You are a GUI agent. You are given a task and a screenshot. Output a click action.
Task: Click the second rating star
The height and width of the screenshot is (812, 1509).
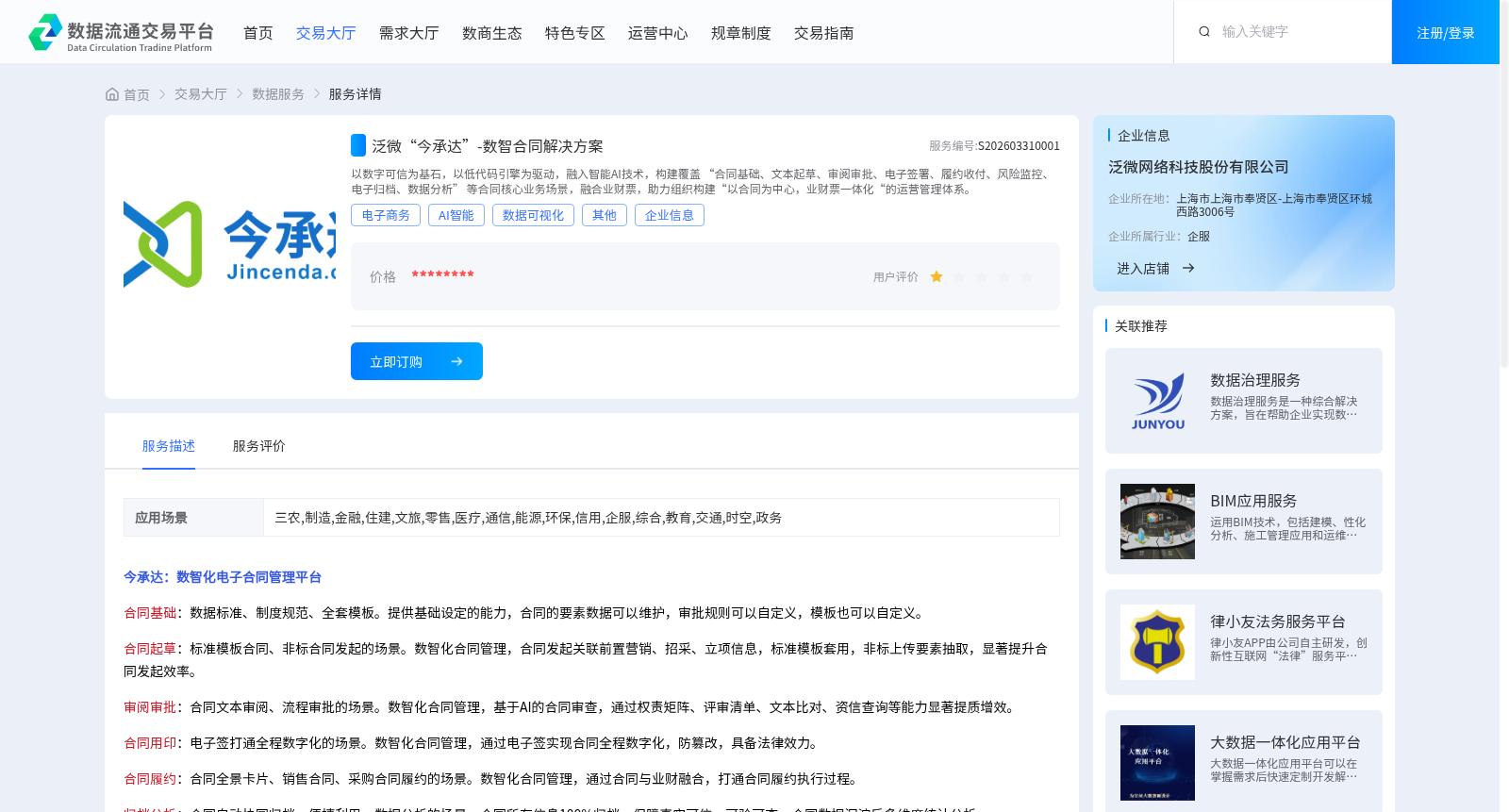[959, 276]
